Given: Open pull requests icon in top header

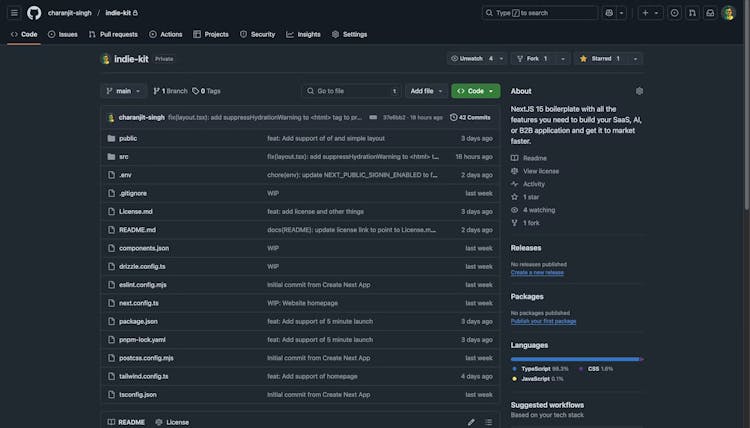Looking at the screenshot, I should (x=692, y=13).
